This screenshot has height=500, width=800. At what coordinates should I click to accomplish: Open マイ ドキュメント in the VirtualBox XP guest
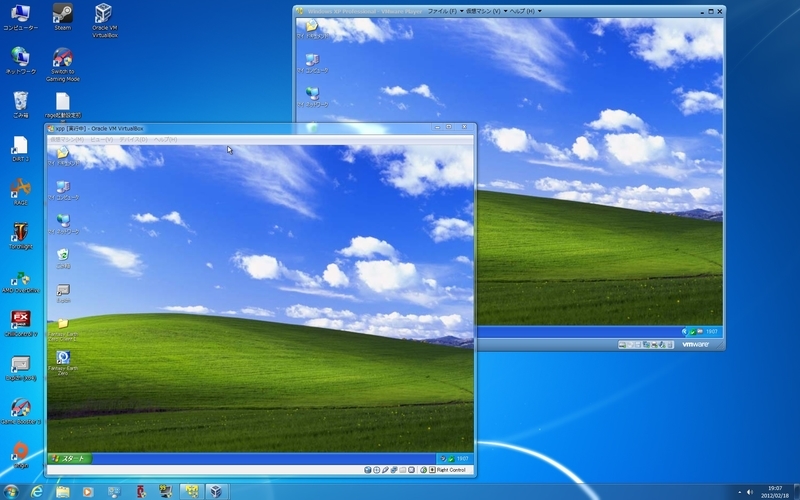[63, 156]
